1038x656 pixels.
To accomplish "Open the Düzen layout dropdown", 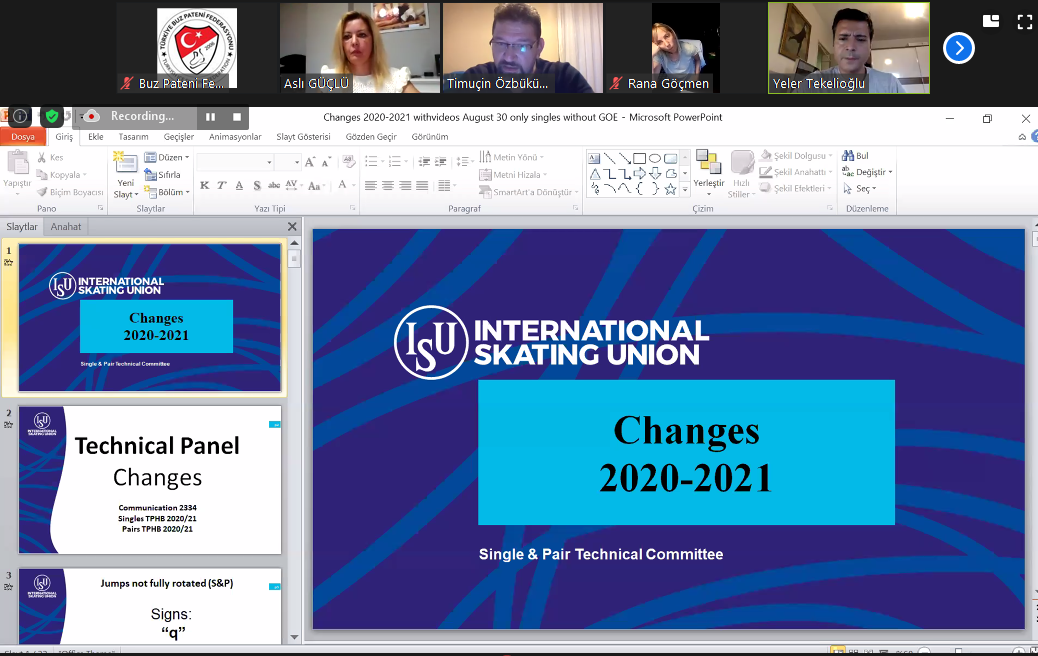I will coord(166,157).
